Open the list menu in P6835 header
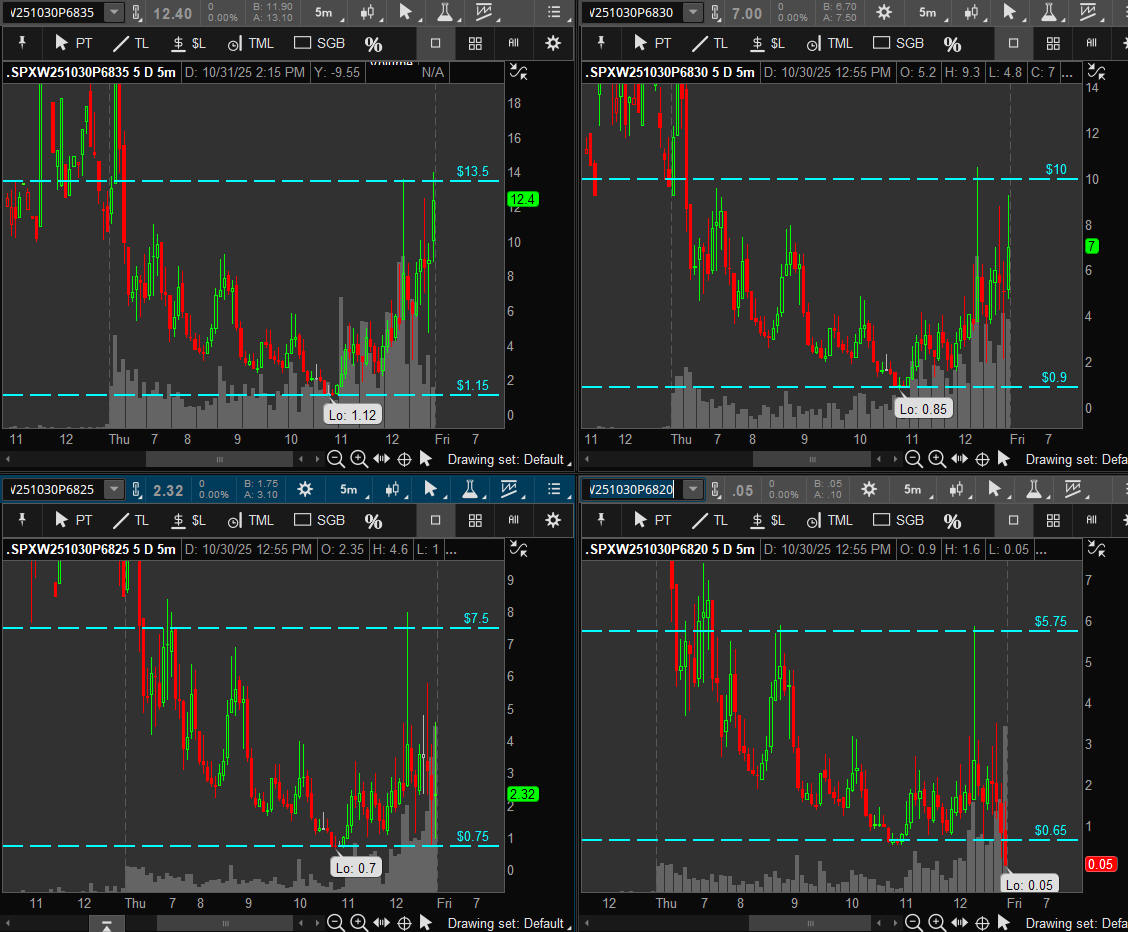 click(554, 12)
